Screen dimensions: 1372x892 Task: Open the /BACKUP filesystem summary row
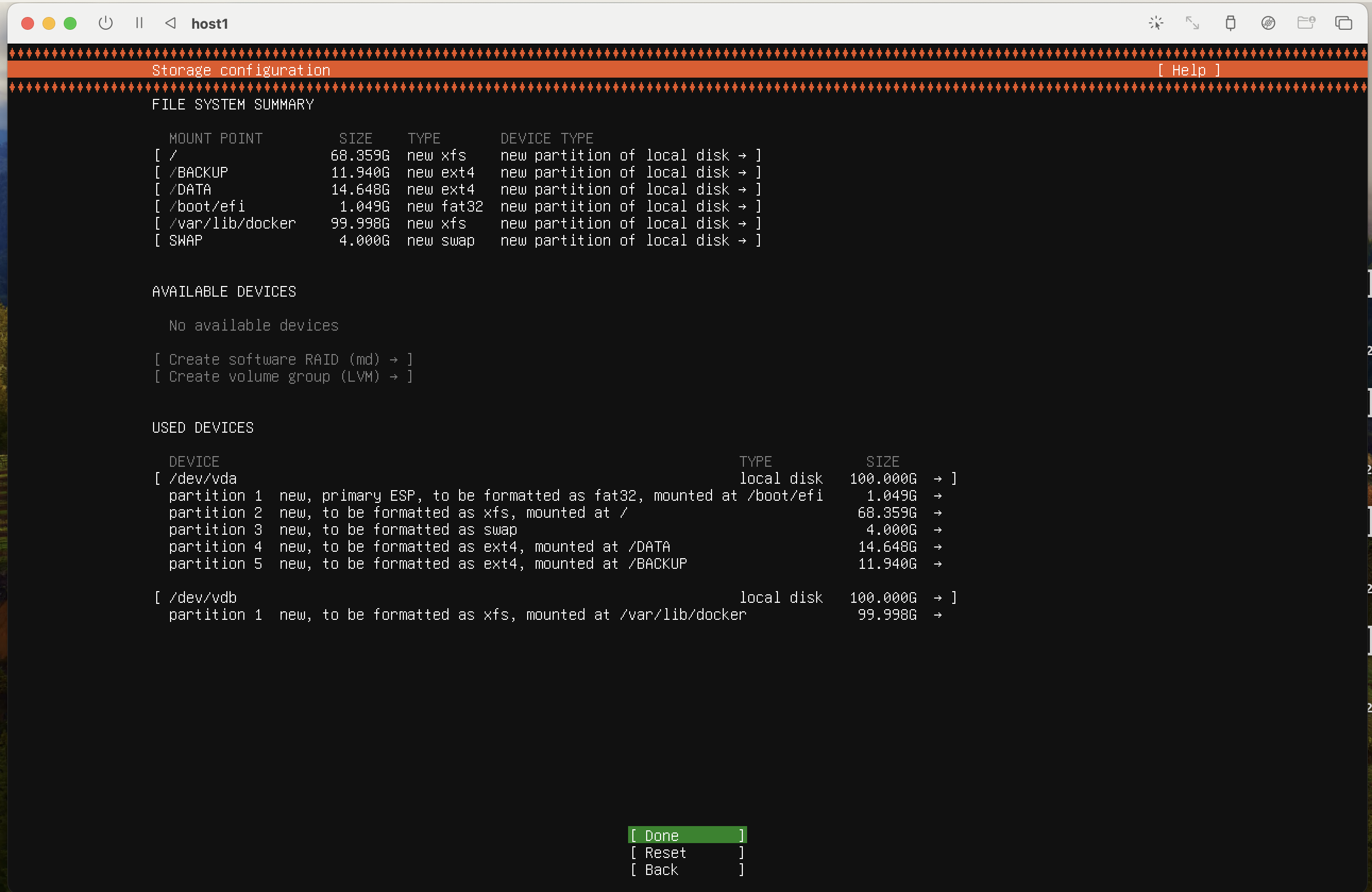(x=198, y=172)
